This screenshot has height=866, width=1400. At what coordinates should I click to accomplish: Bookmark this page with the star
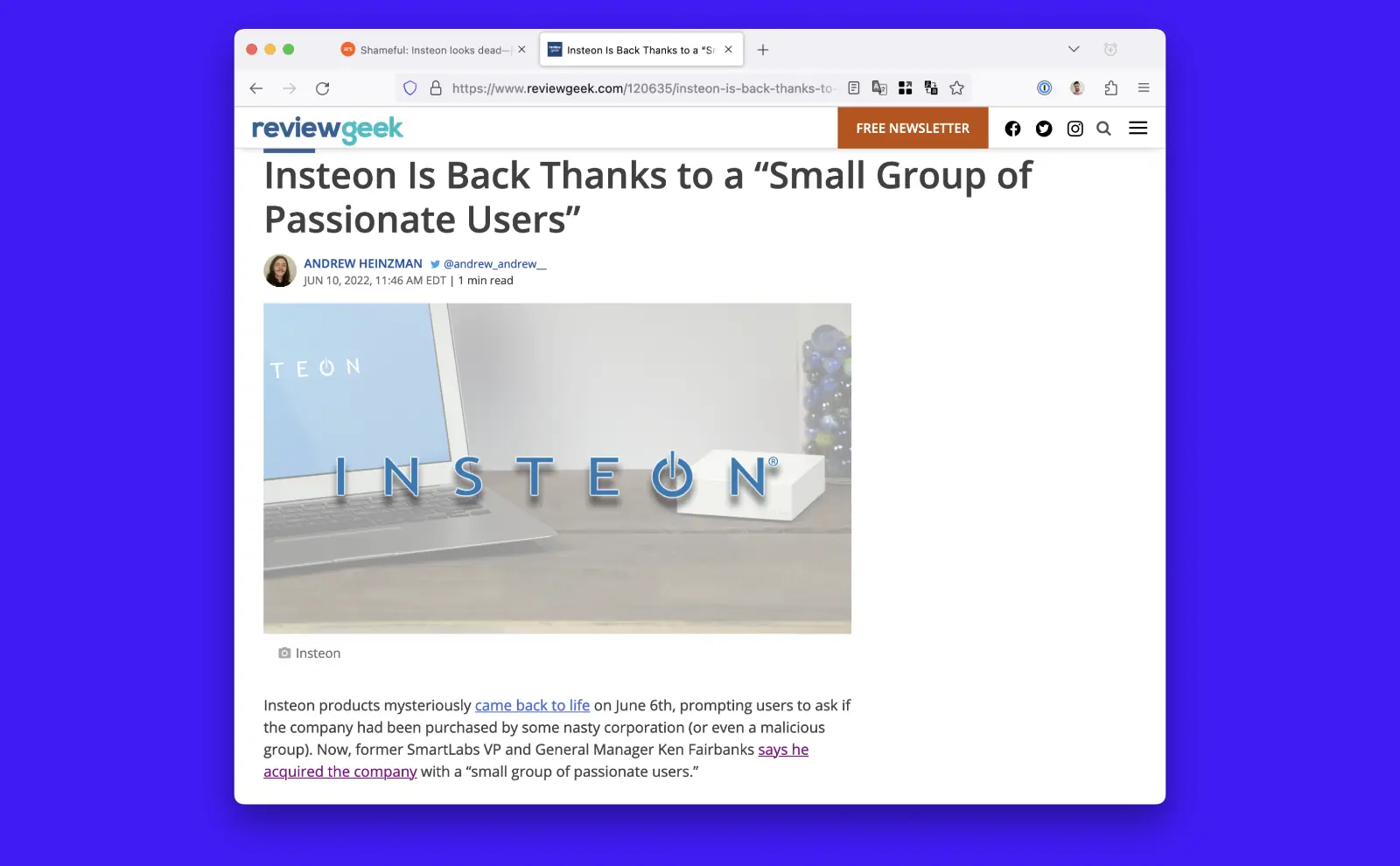point(956,87)
